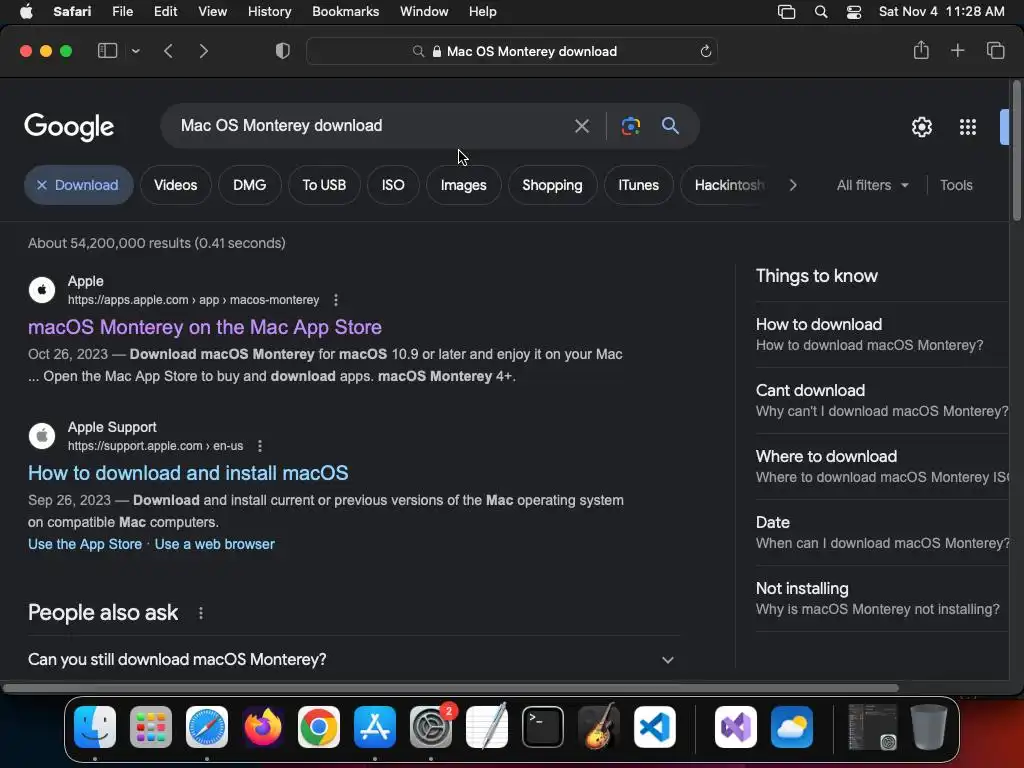Open Google quick settings gear
Screen dimensions: 1024x768
pyautogui.click(x=921, y=127)
